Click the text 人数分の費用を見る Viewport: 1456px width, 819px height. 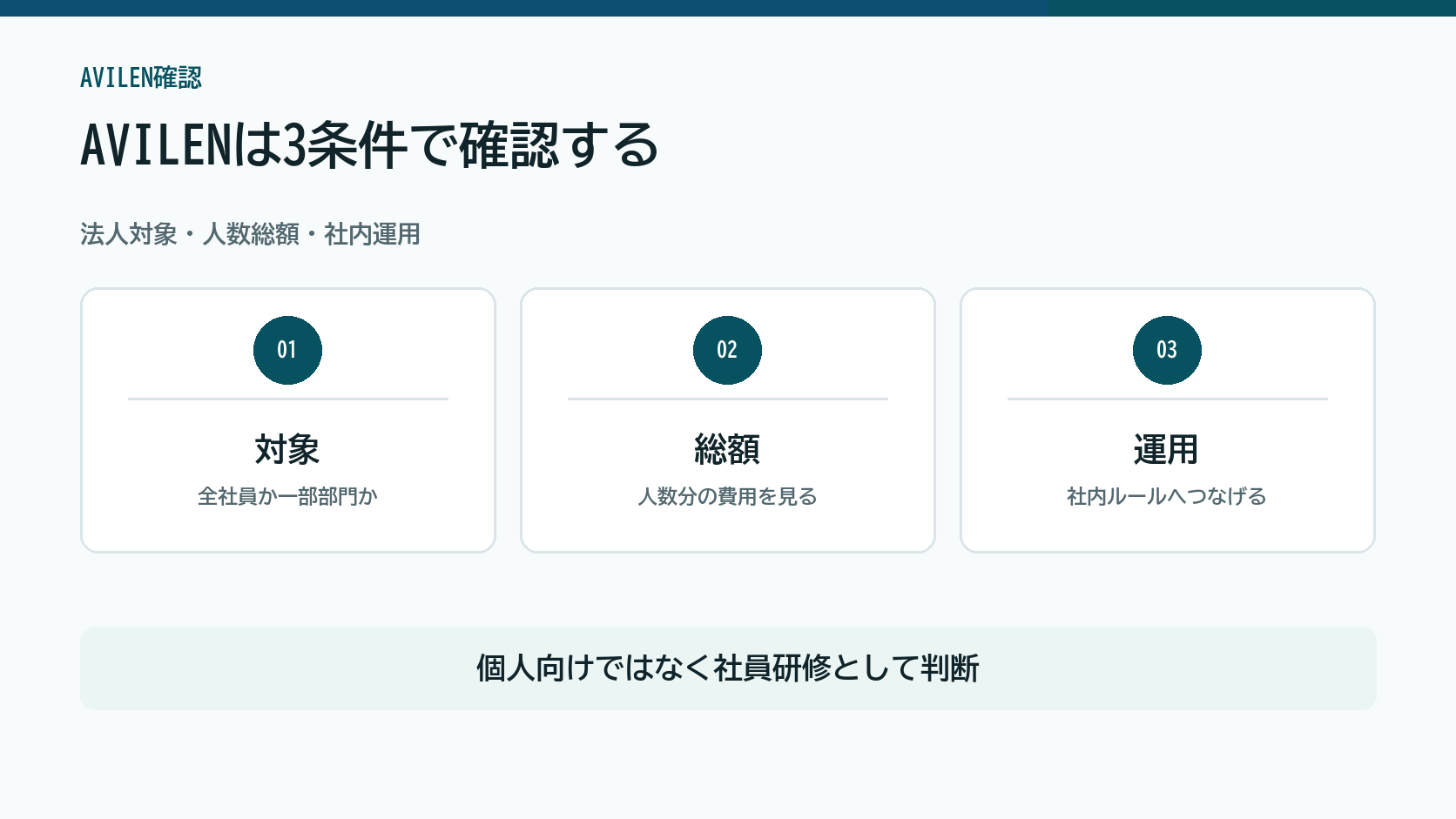(727, 496)
